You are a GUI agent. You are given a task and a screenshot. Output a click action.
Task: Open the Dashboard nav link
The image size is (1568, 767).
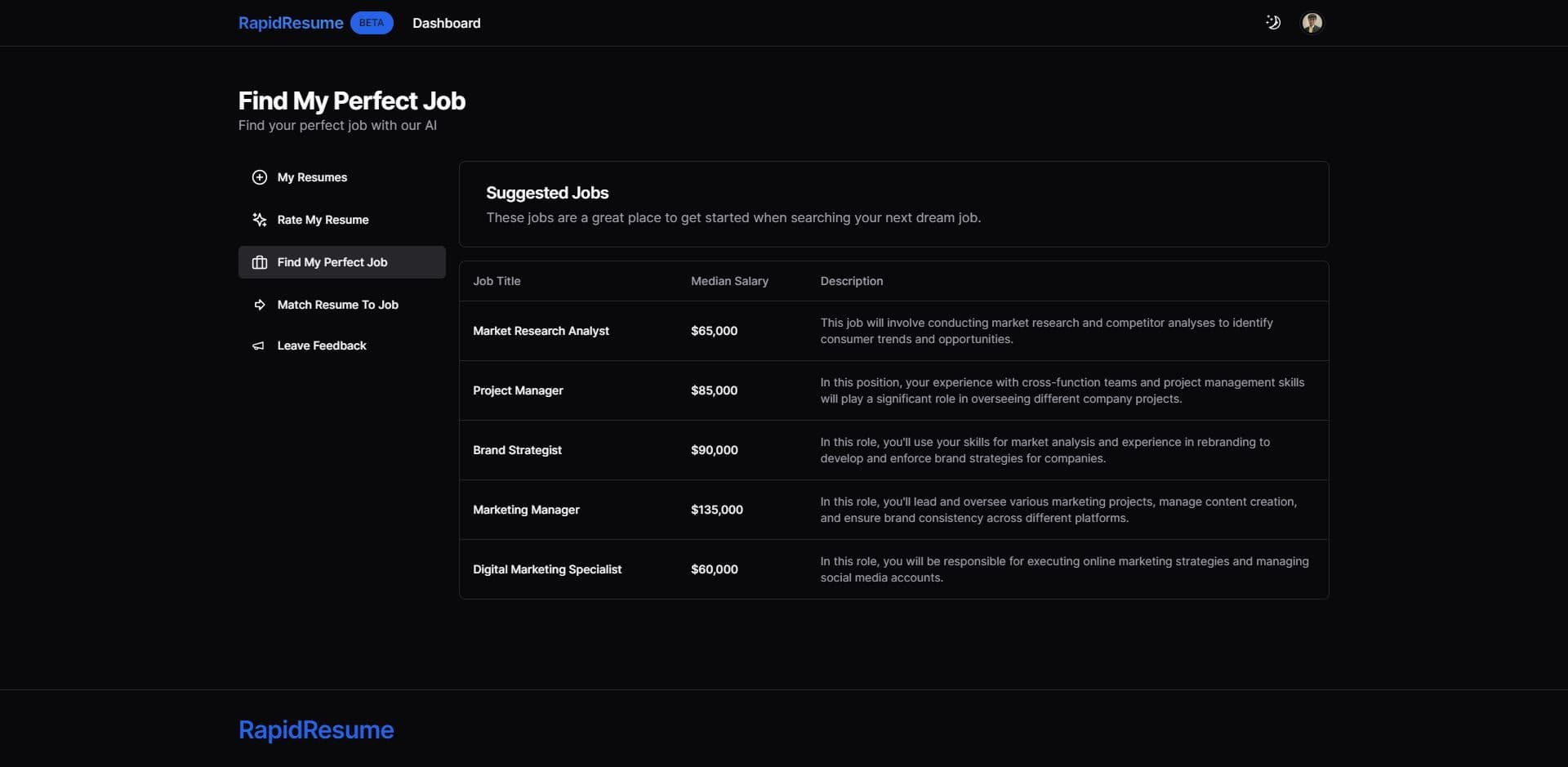point(446,23)
